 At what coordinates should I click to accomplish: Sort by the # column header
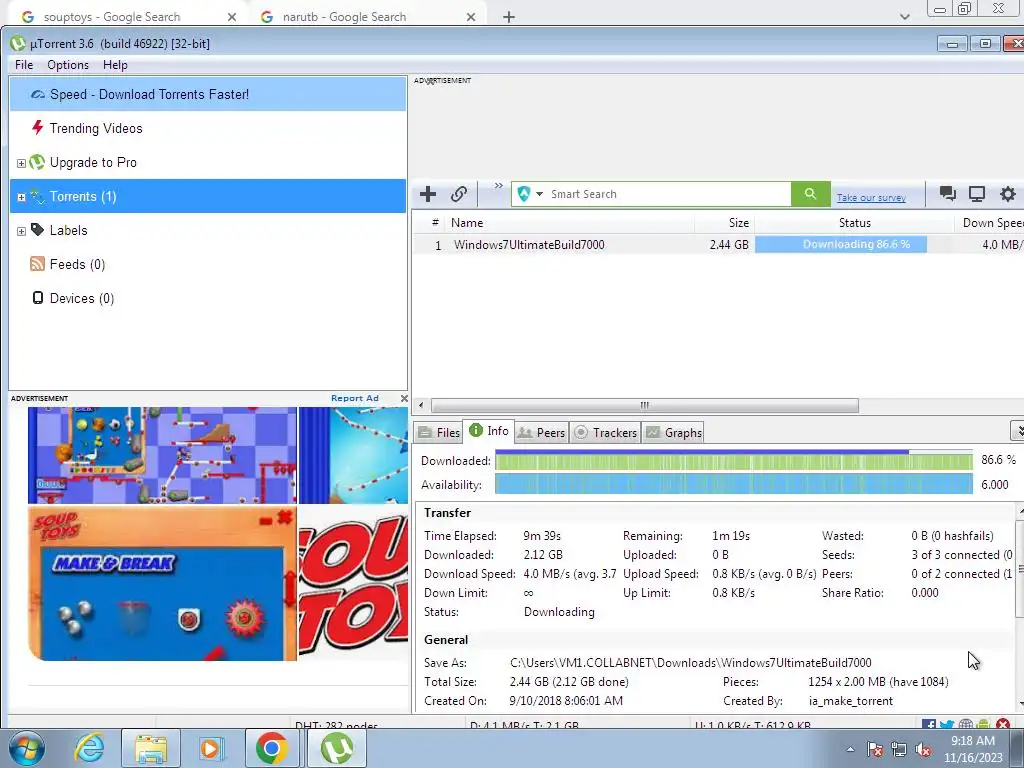click(435, 223)
